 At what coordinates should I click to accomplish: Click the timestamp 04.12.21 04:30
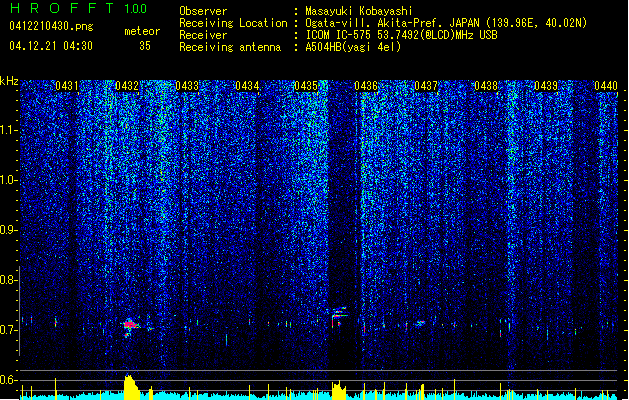pyautogui.click(x=51, y=46)
